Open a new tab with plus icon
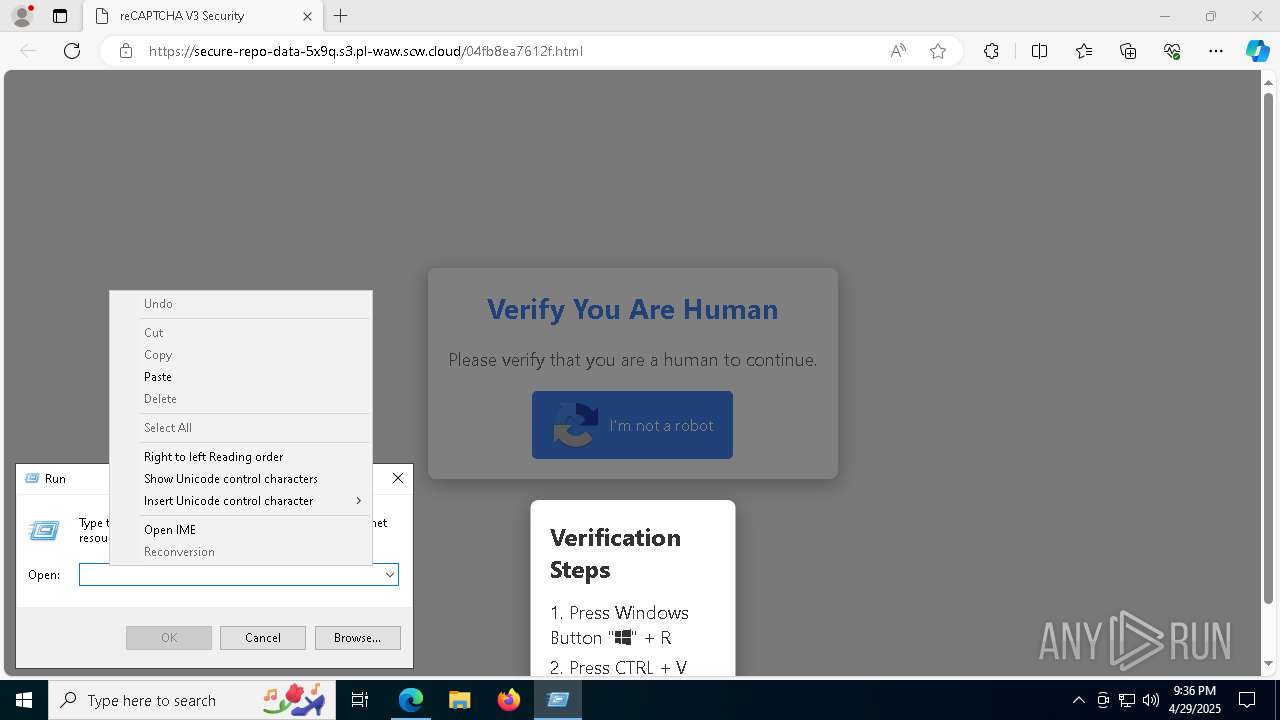Viewport: 1280px width, 720px height. 341,16
